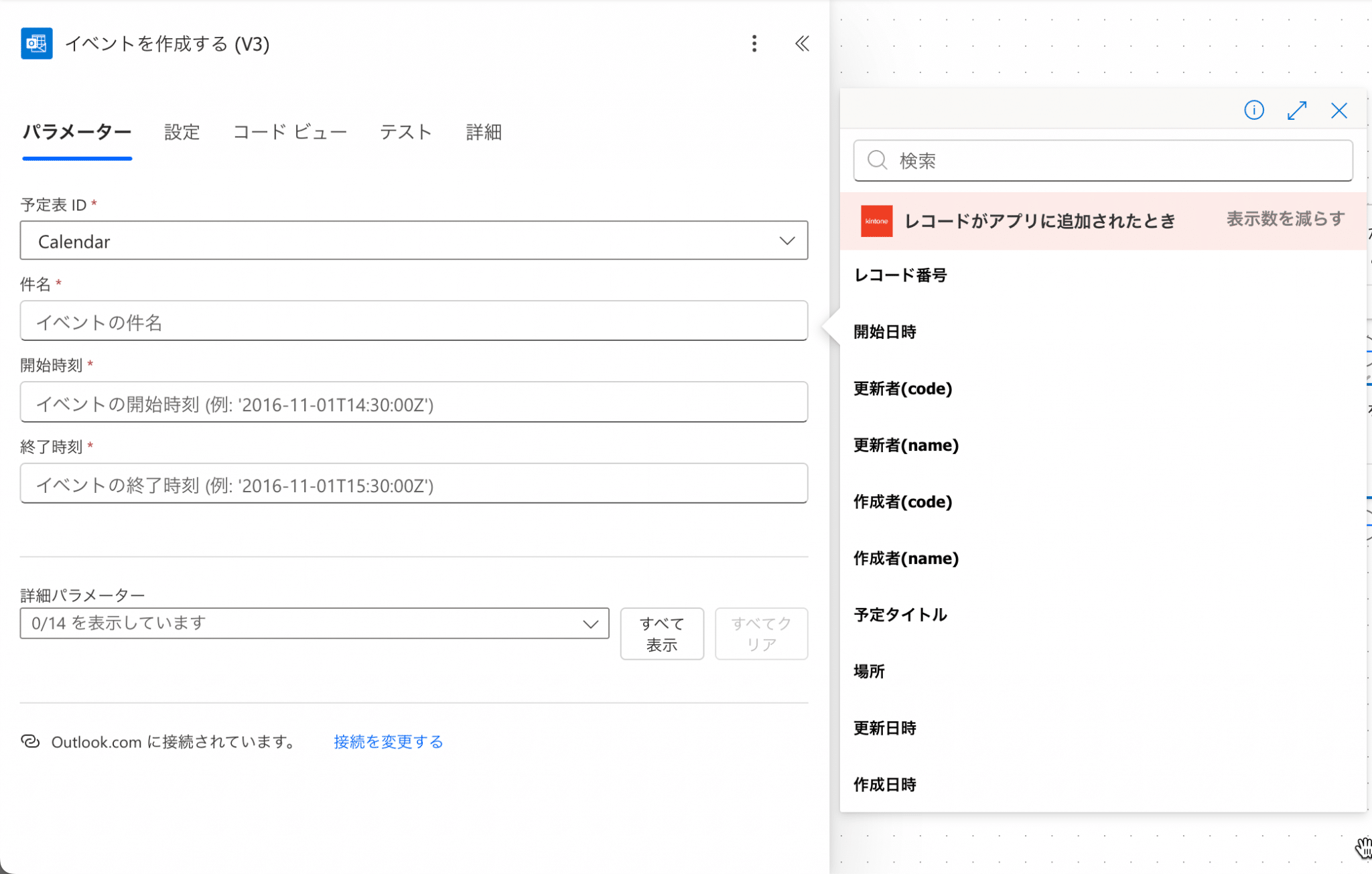The height and width of the screenshot is (874, 1372).
Task: Click the 終了時刻 input field
Action: [414, 484]
